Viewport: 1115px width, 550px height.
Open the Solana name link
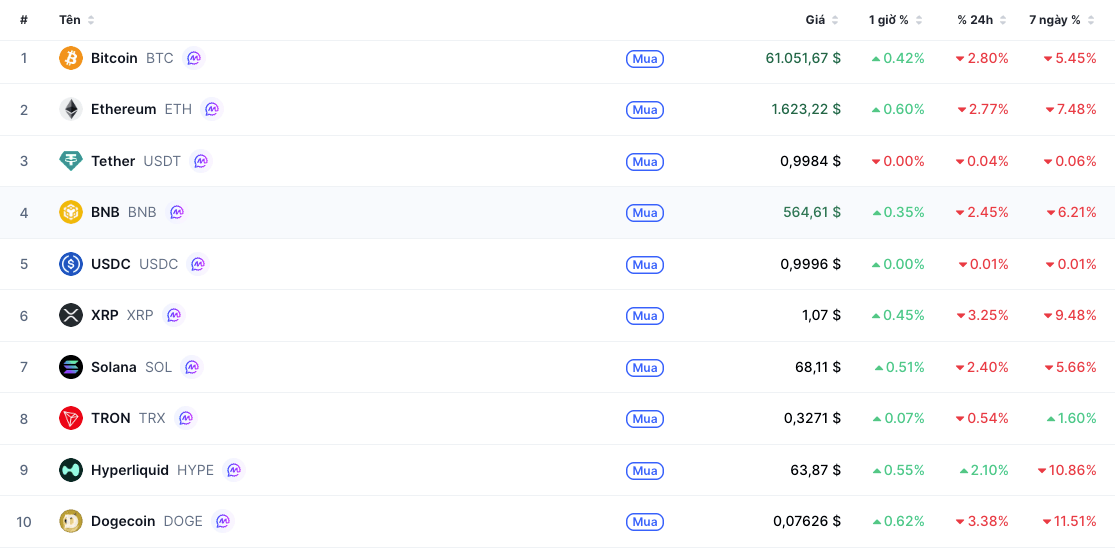click(x=114, y=367)
